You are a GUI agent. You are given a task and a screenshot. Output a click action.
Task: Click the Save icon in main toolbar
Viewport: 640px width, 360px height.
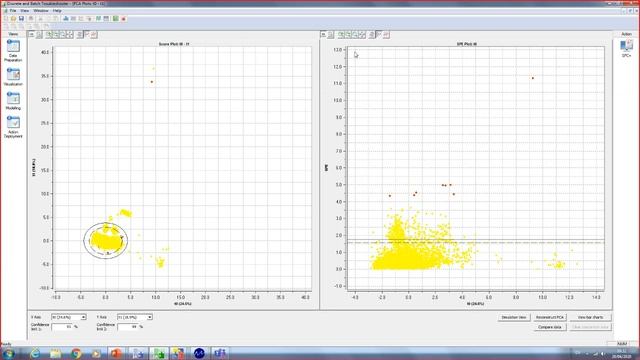point(21,18)
